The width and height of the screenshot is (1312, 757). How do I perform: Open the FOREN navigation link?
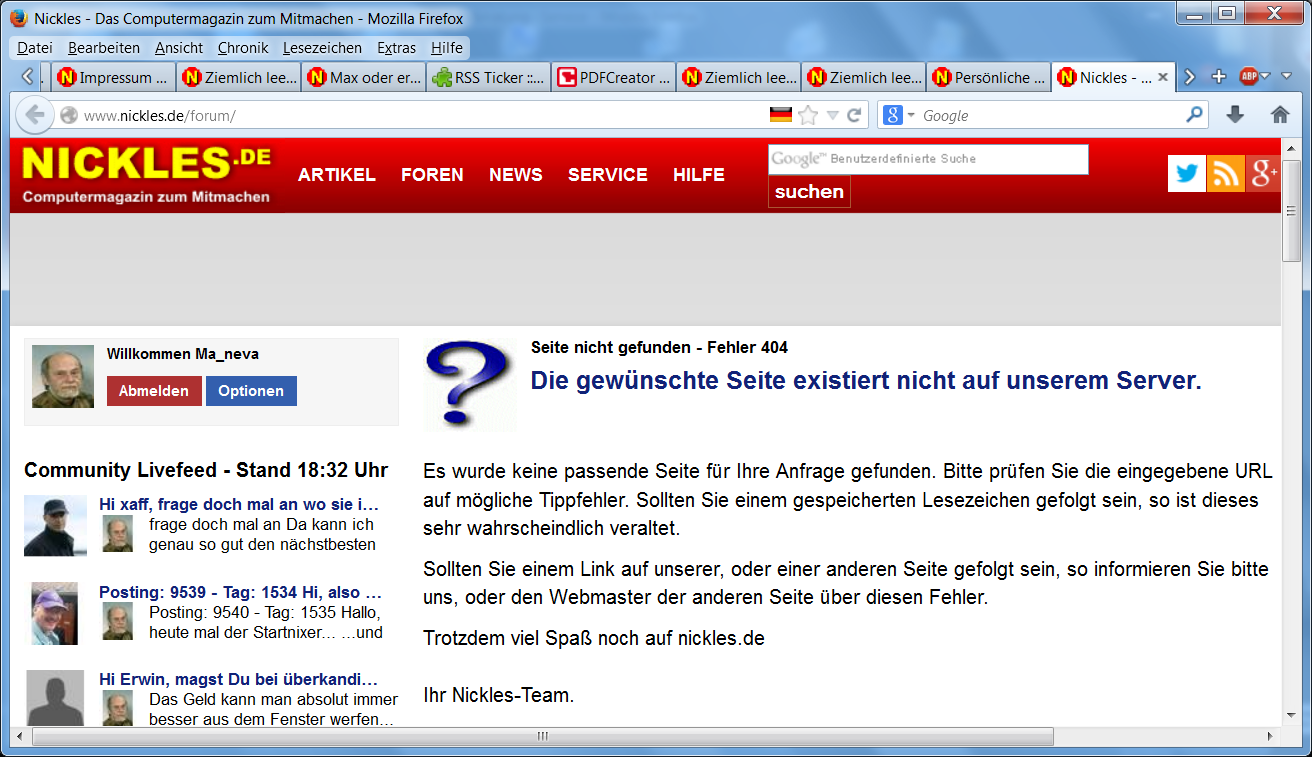tap(432, 174)
